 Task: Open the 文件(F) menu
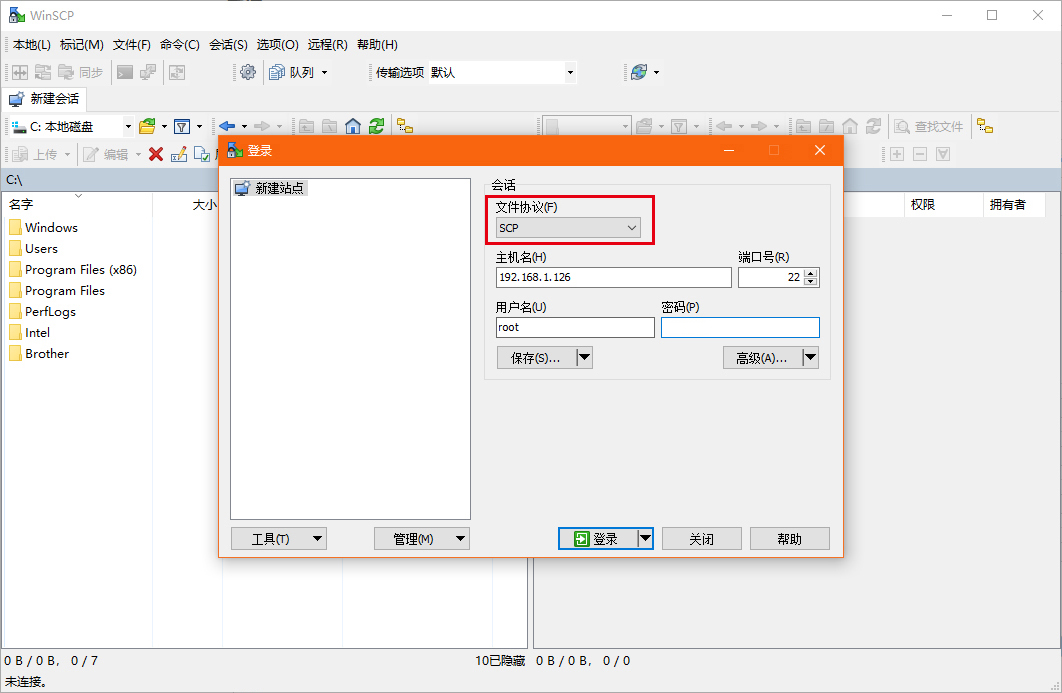click(x=131, y=45)
